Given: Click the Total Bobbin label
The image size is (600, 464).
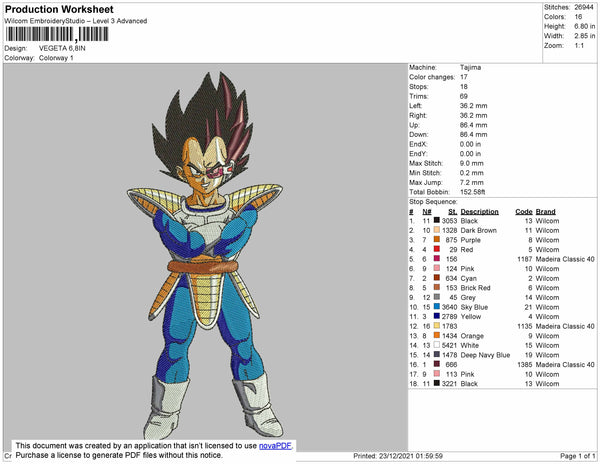Looking at the screenshot, I should 429,192.
